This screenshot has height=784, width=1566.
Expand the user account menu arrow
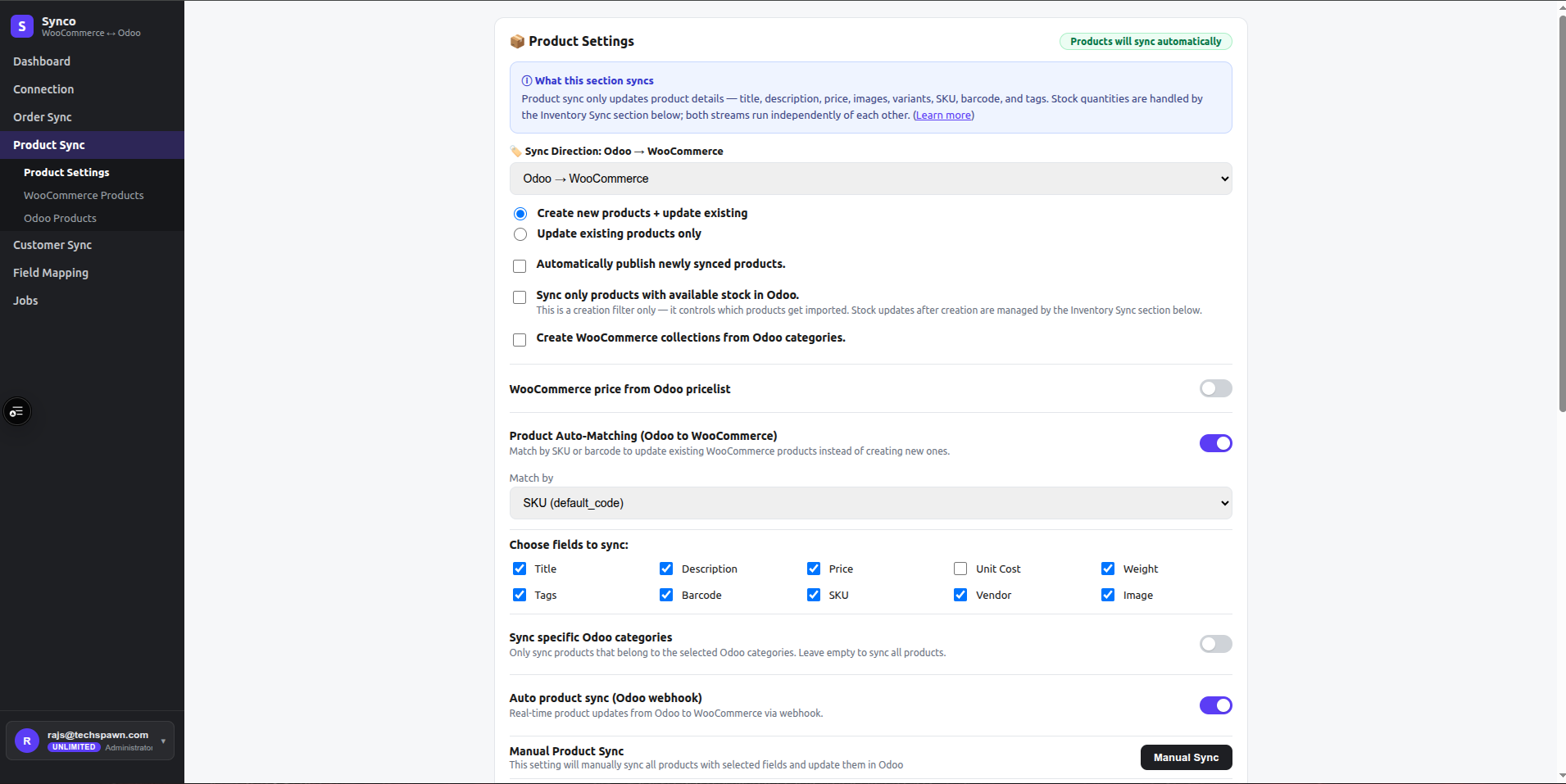tap(163, 741)
